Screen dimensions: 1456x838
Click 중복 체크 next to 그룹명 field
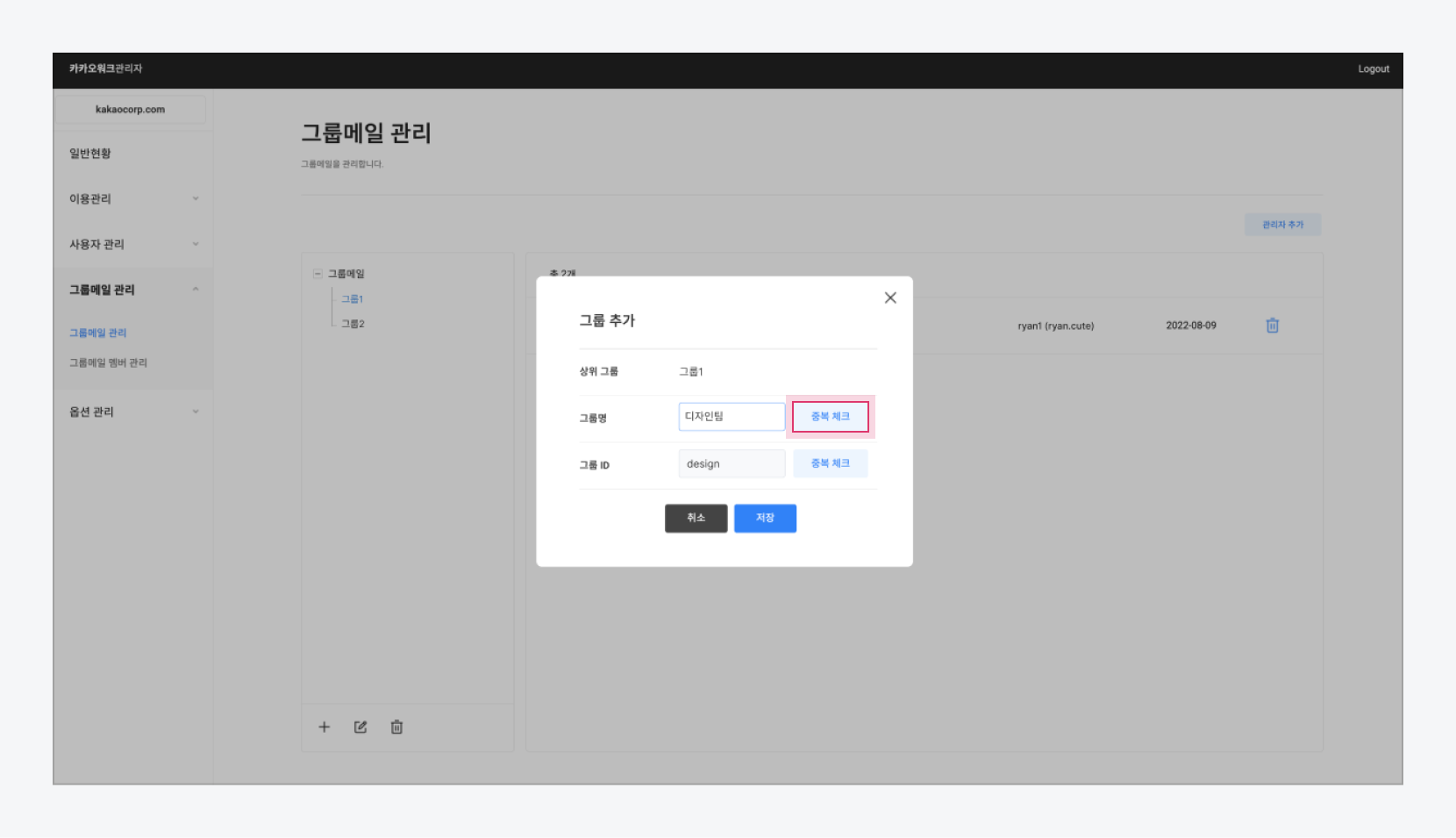tap(830, 417)
